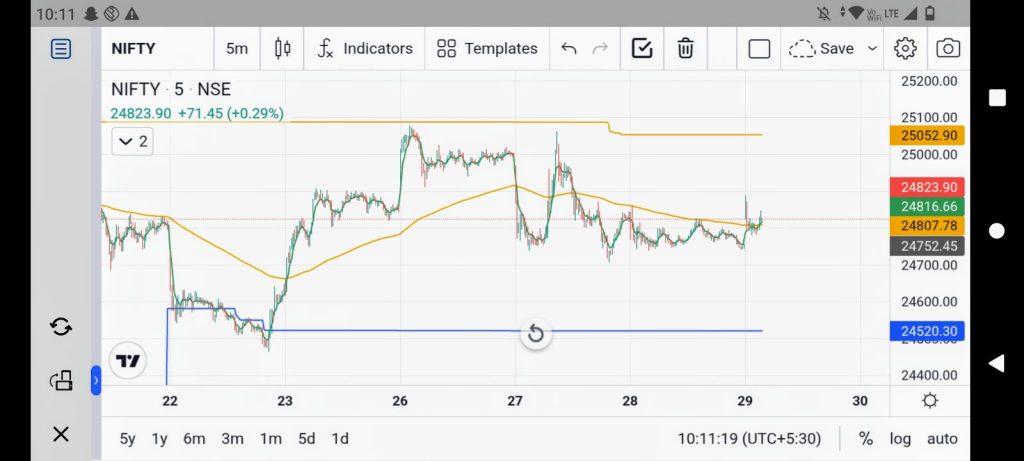
Task: Click the 25052.90 orange price label
Action: pyautogui.click(x=927, y=136)
